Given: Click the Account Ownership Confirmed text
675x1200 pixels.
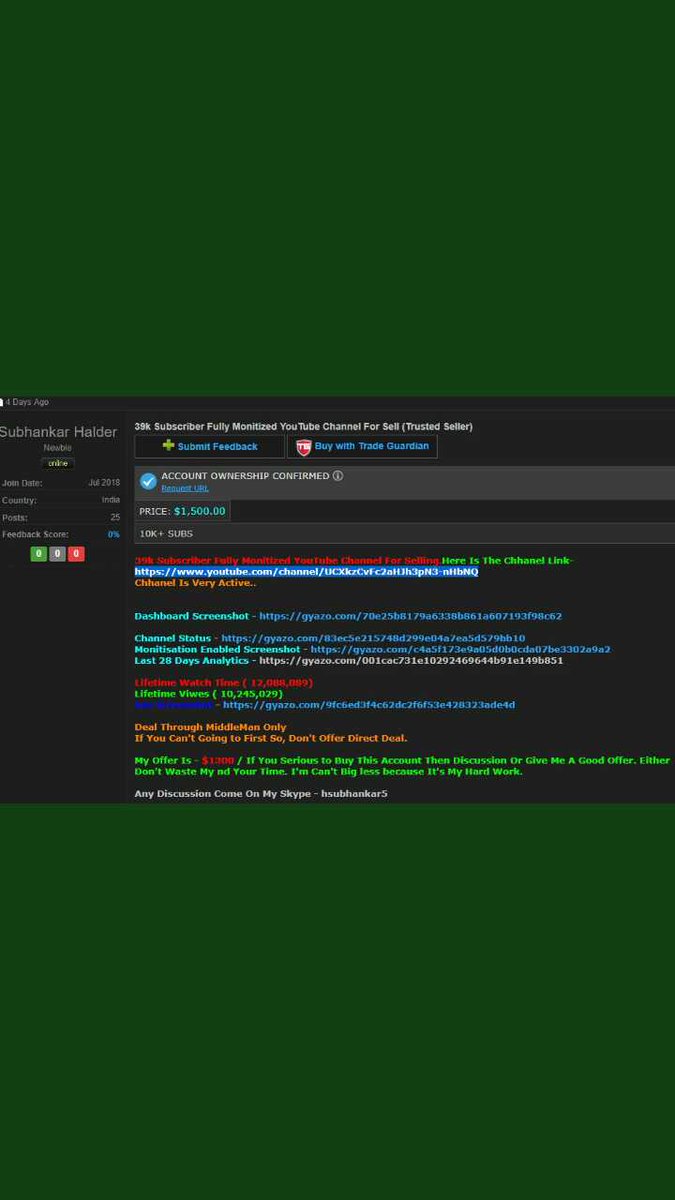Looking at the screenshot, I should click(x=245, y=476).
